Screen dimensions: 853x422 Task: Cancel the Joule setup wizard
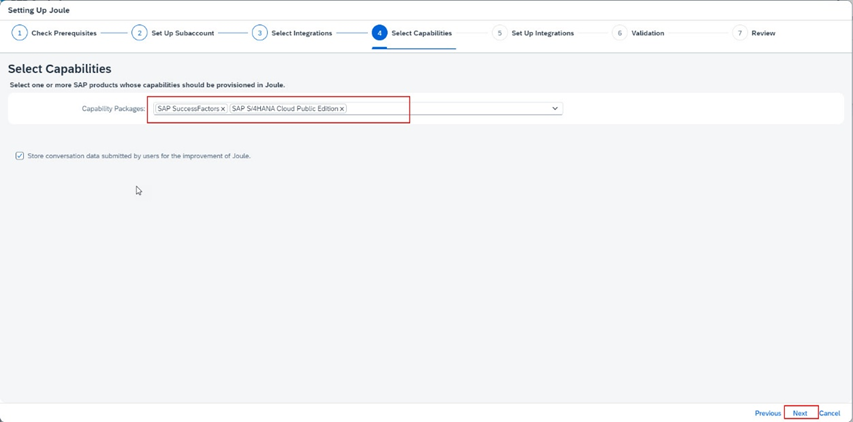[x=829, y=413]
